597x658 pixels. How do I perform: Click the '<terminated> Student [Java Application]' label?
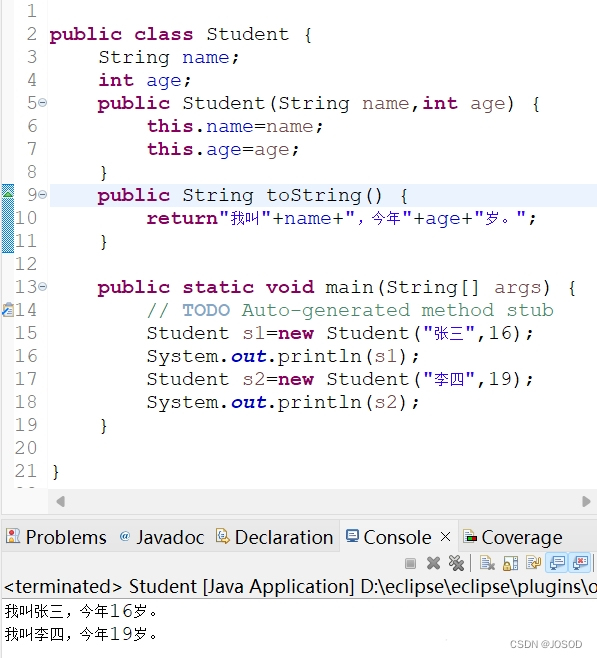click(179, 587)
